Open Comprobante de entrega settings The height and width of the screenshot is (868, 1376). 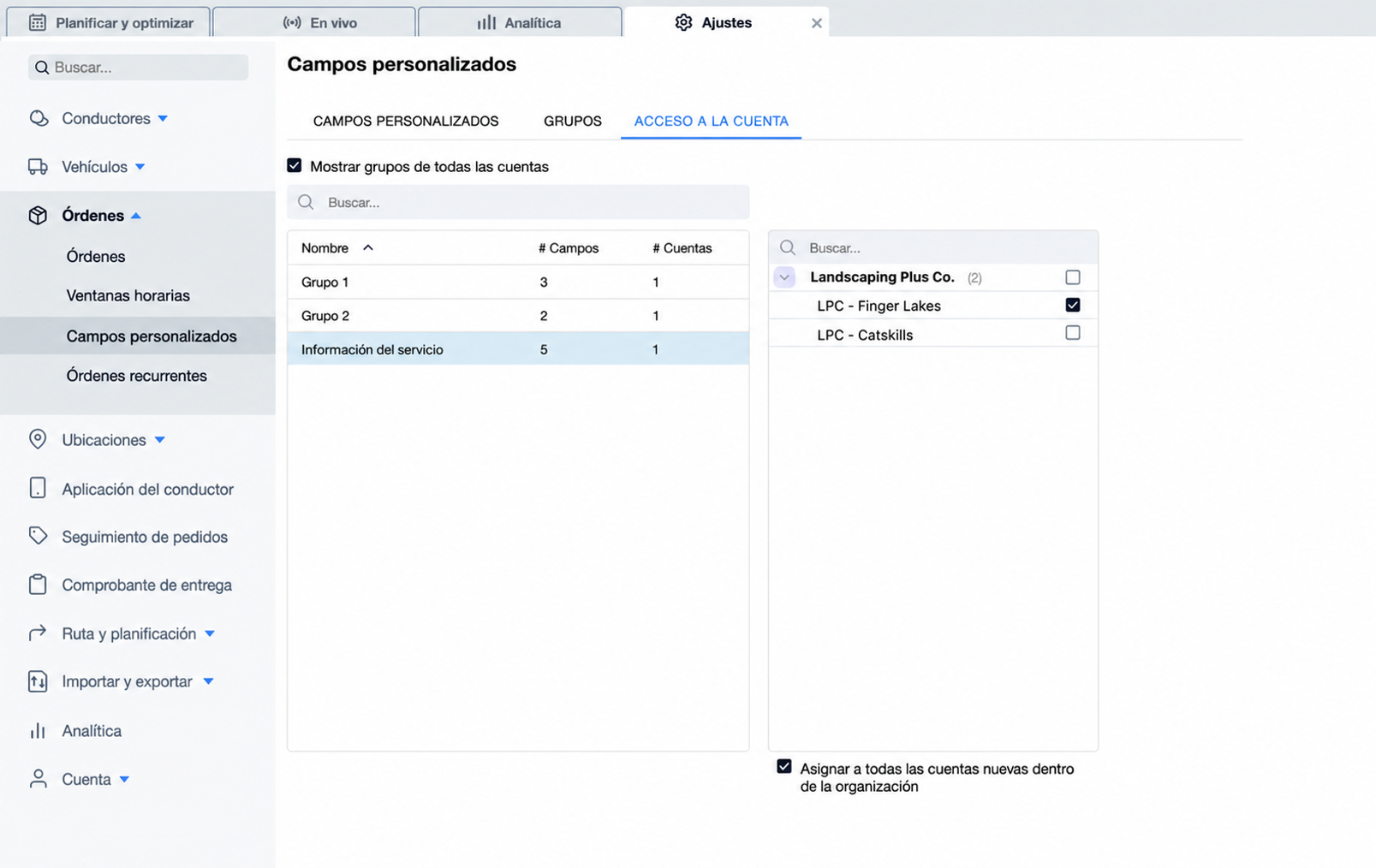click(x=146, y=585)
